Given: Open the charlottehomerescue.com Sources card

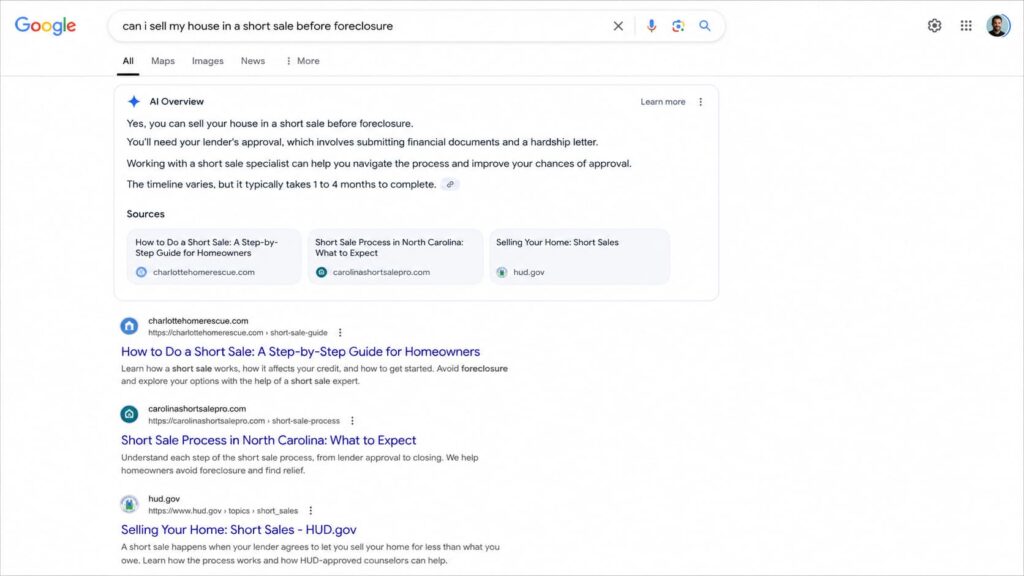Looking at the screenshot, I should coord(214,257).
